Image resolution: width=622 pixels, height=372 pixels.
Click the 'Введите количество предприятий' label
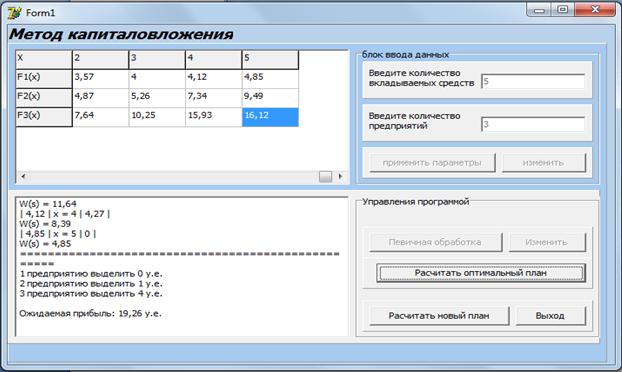[415, 121]
